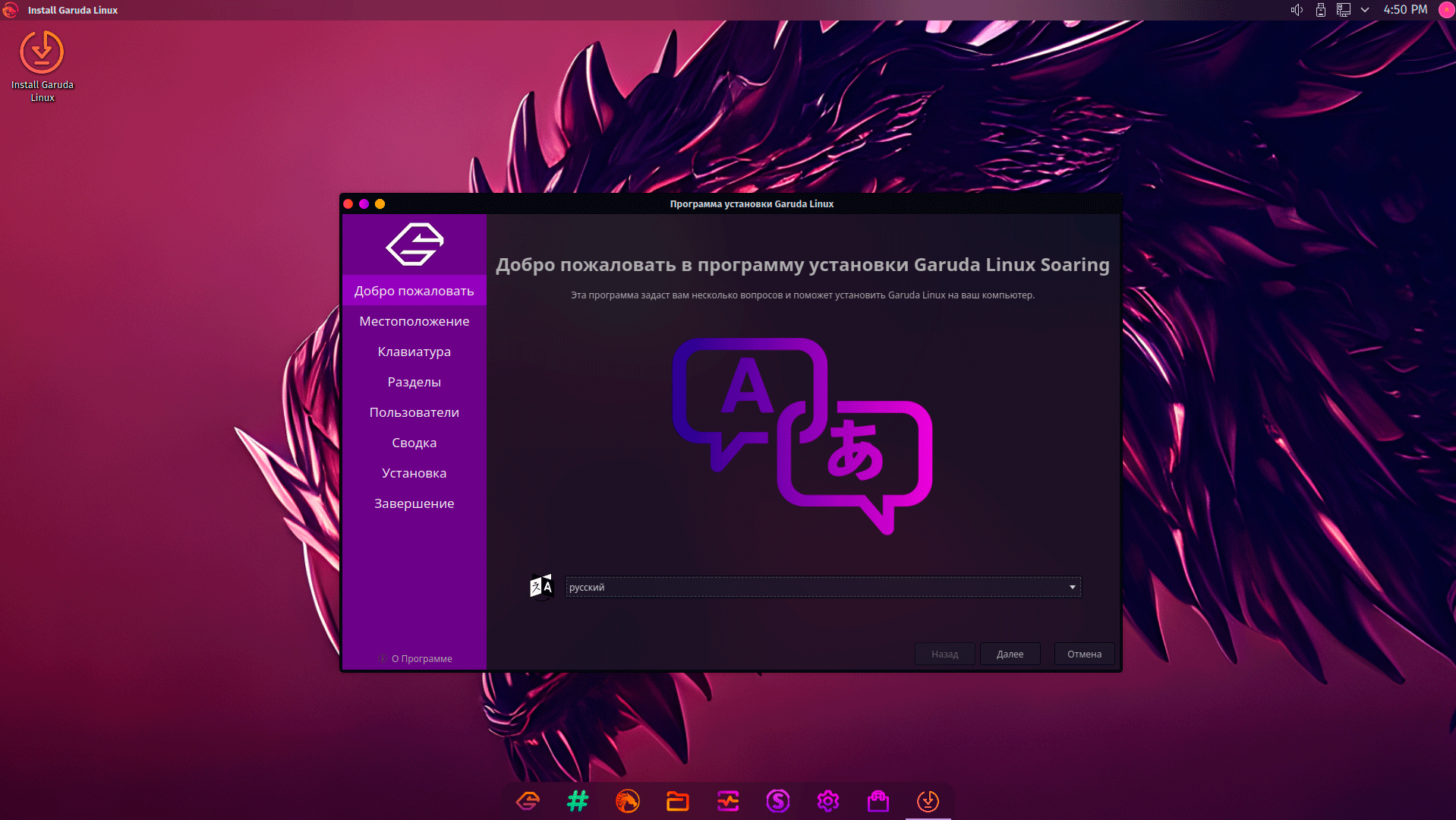
Task: Launch the FireDragon browser from the dock
Action: (628, 801)
